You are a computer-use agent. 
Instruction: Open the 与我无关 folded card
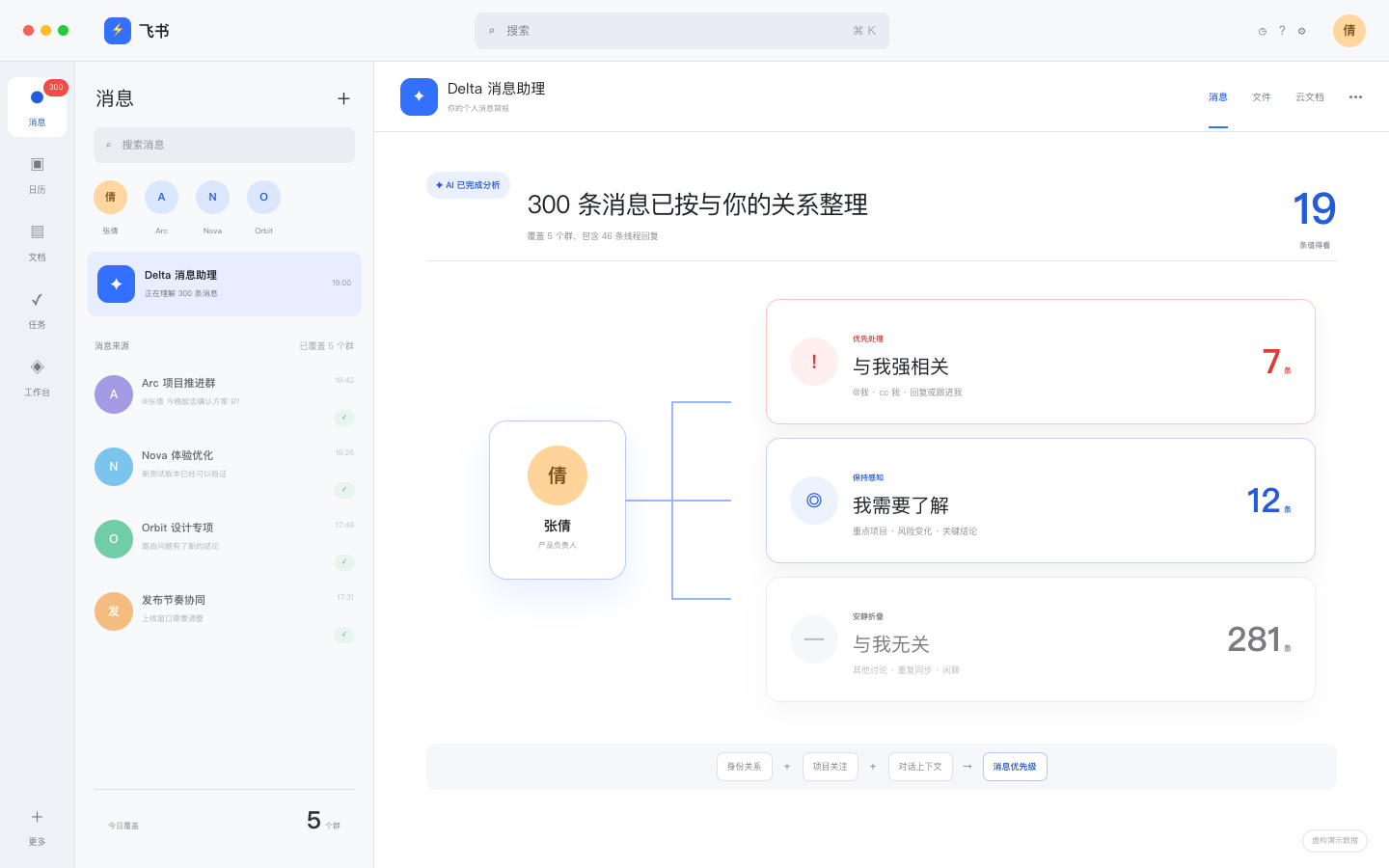(x=1041, y=639)
